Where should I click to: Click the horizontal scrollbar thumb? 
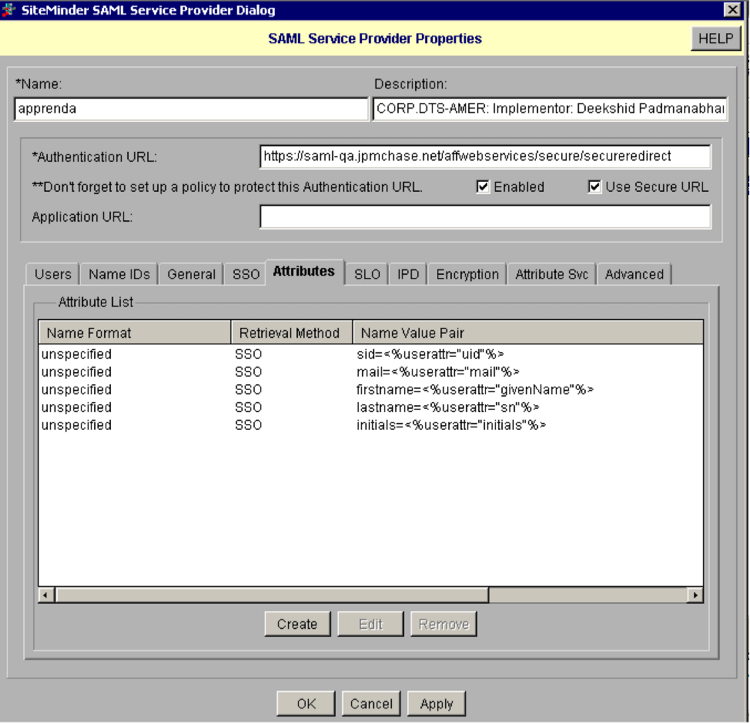[x=272, y=595]
